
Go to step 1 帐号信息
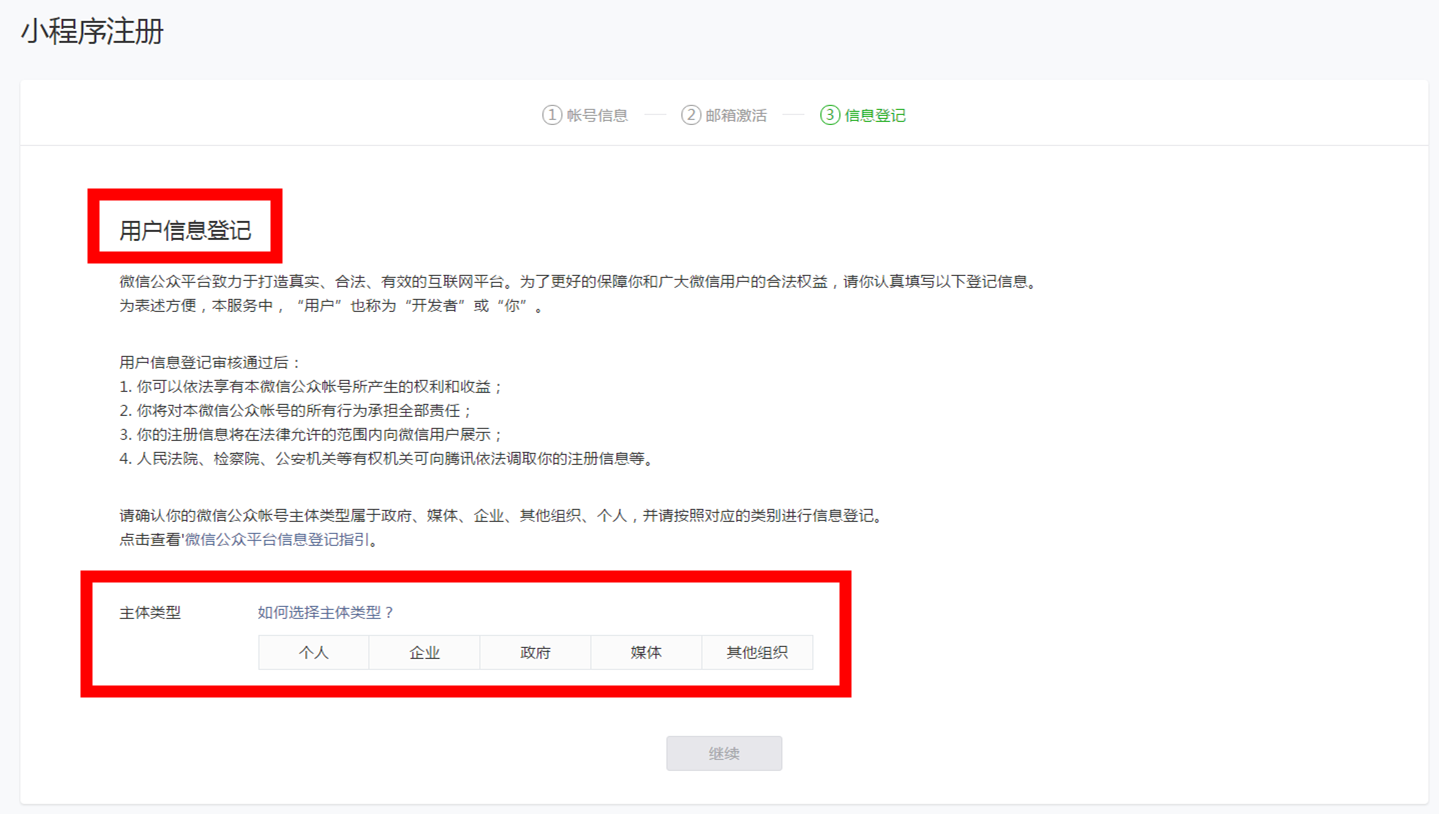click(585, 115)
